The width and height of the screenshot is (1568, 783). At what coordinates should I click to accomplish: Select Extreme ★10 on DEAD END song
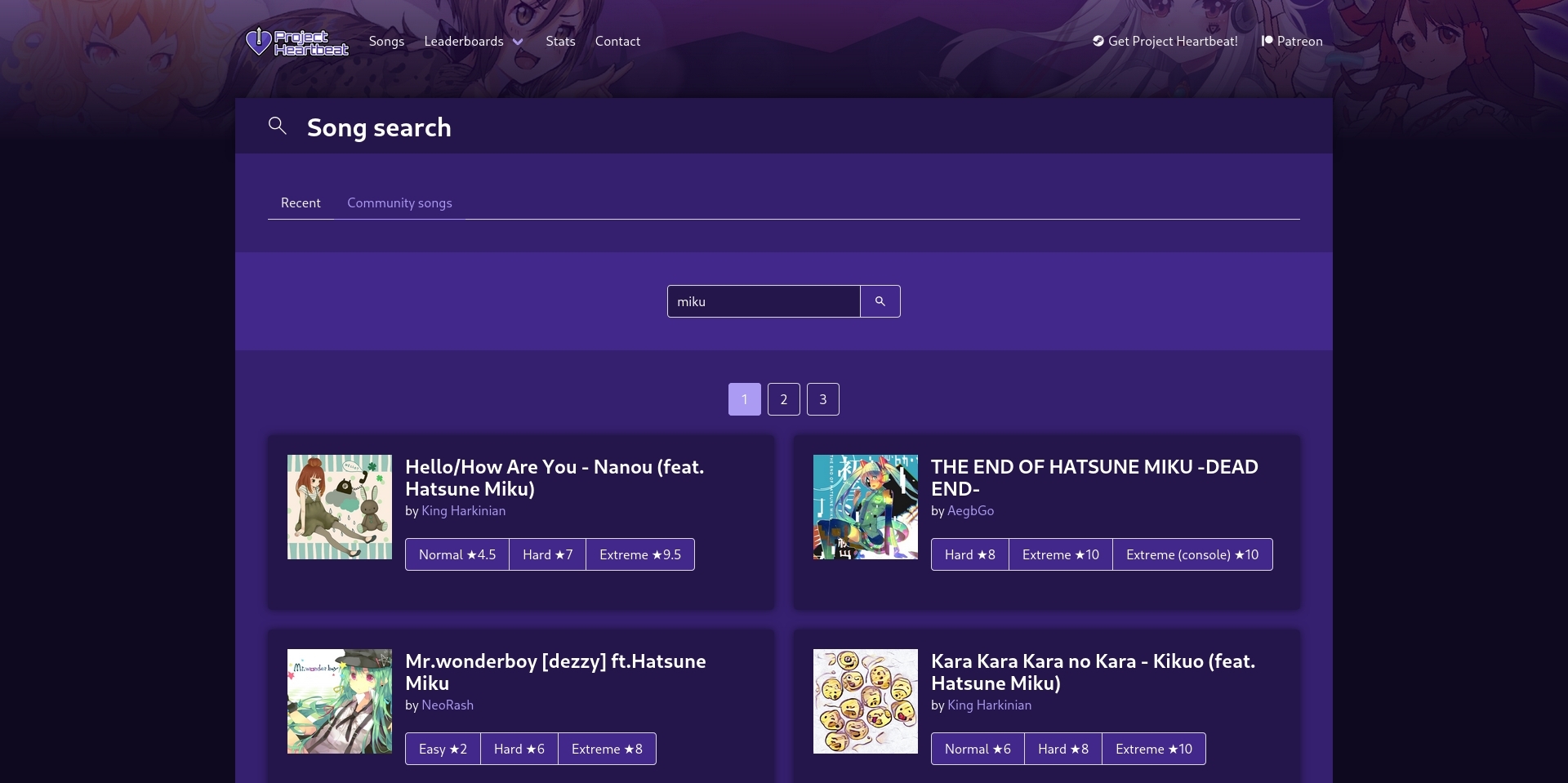point(1061,554)
